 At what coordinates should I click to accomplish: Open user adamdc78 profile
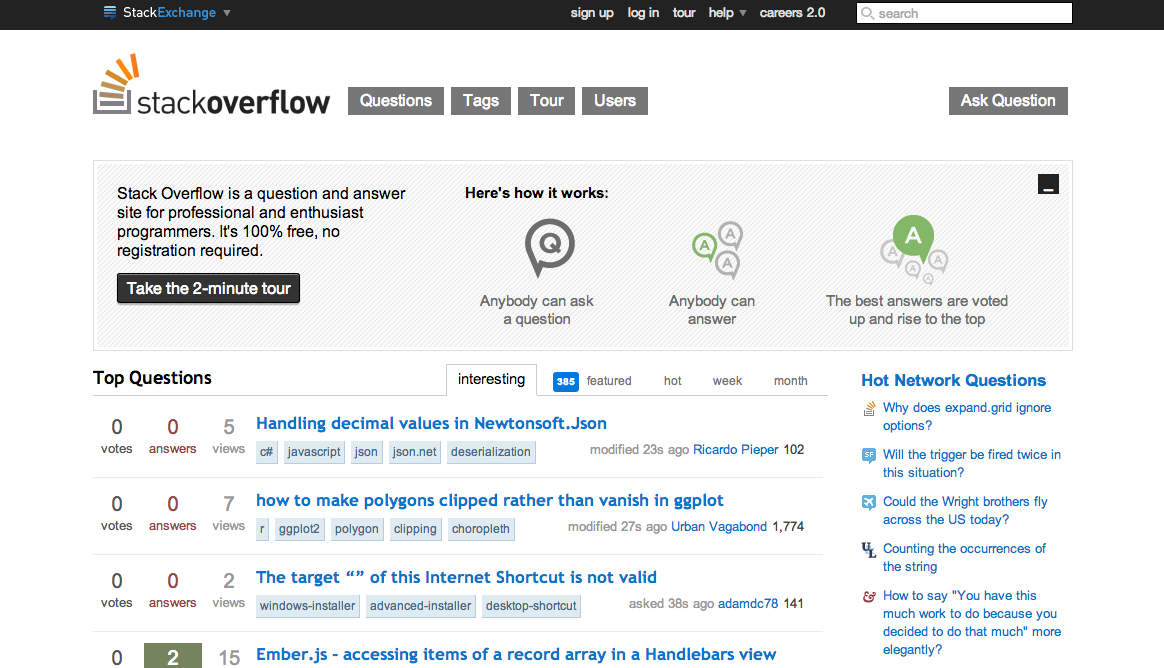pos(748,604)
